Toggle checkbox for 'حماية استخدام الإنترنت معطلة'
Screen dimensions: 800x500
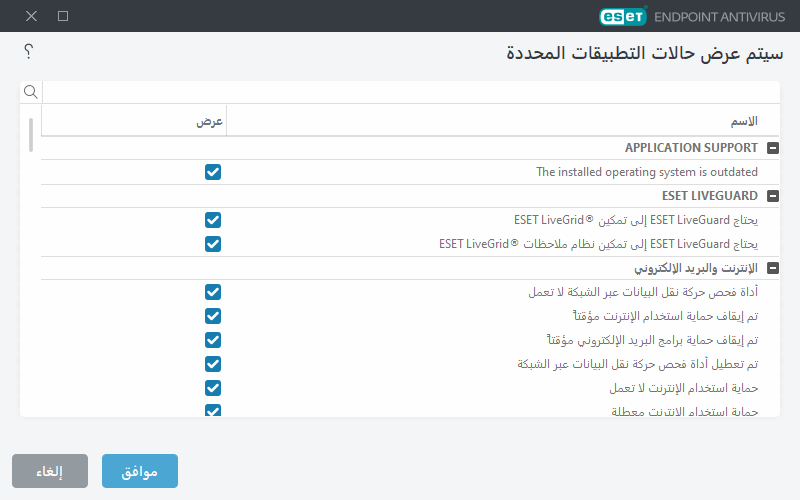[213, 410]
